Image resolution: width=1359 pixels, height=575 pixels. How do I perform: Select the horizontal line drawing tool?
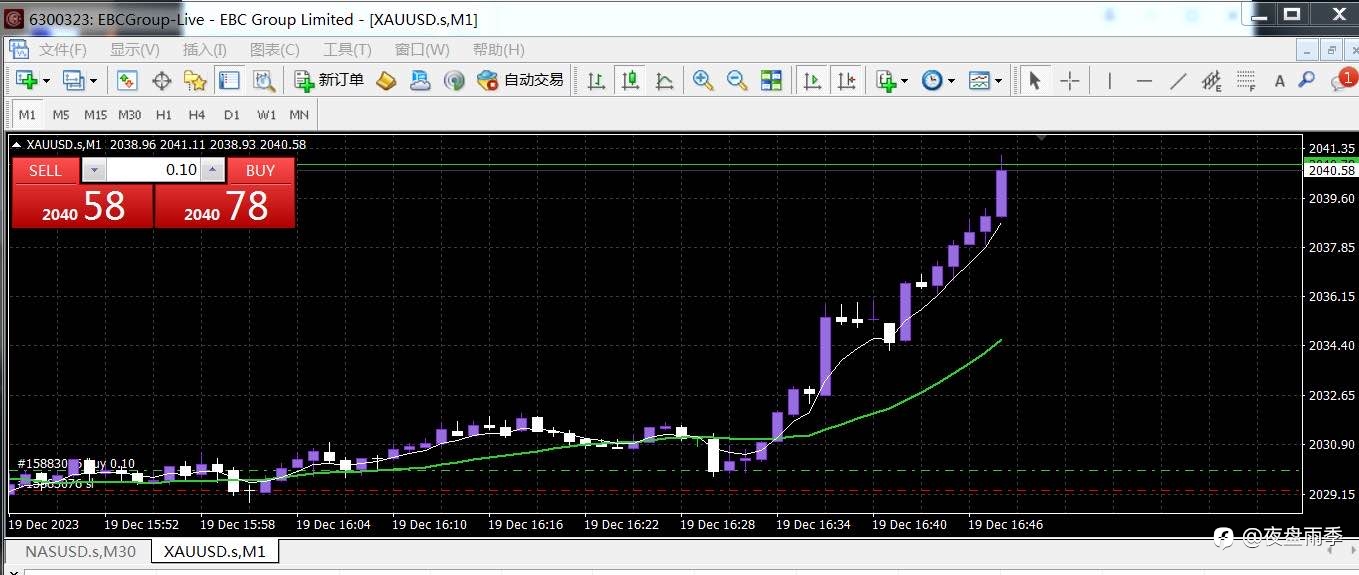(x=1144, y=81)
